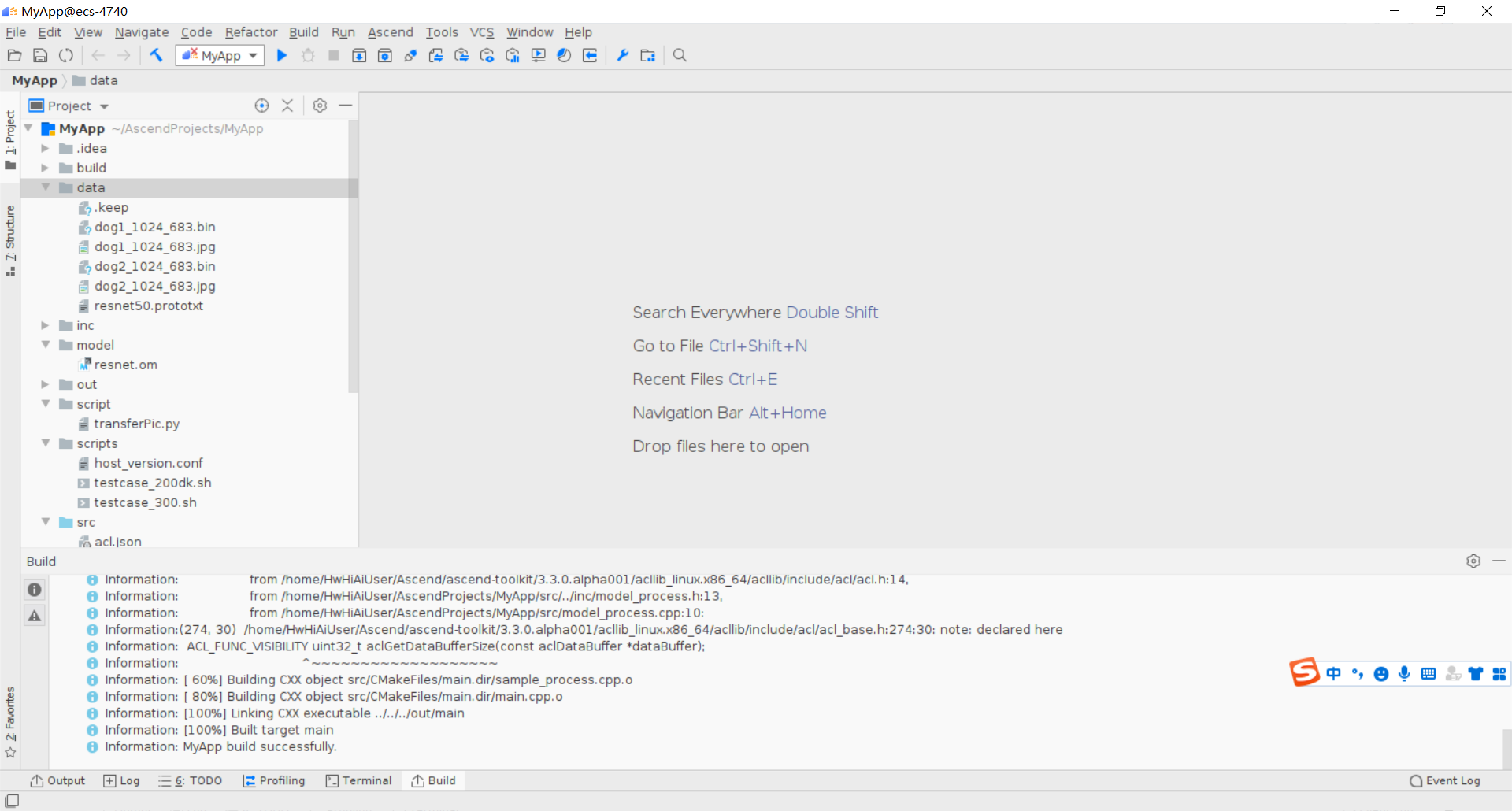Click the Build hammer icon
Image resolution: width=1512 pixels, height=811 pixels.
(x=156, y=55)
